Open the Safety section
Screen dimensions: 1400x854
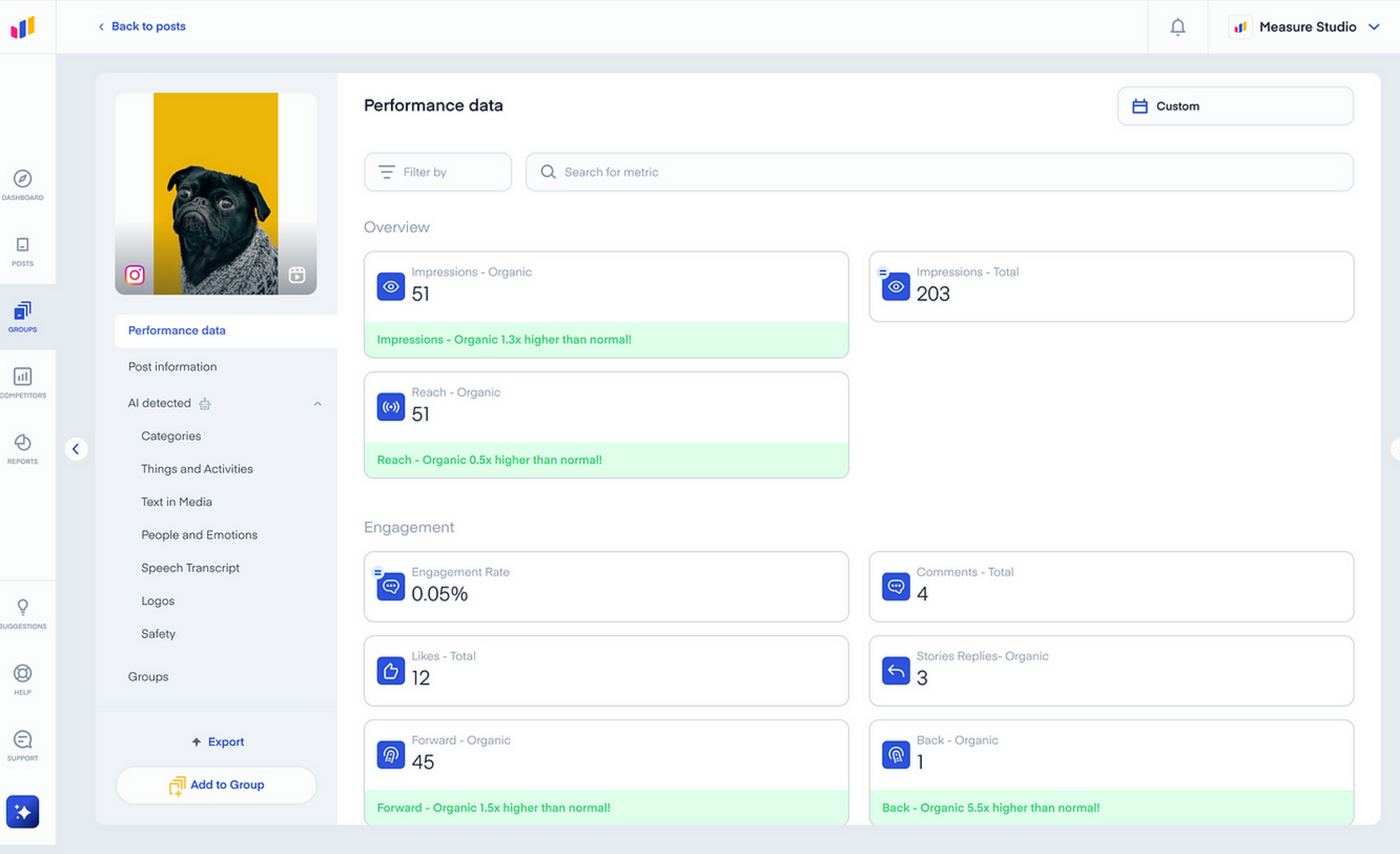pos(158,634)
